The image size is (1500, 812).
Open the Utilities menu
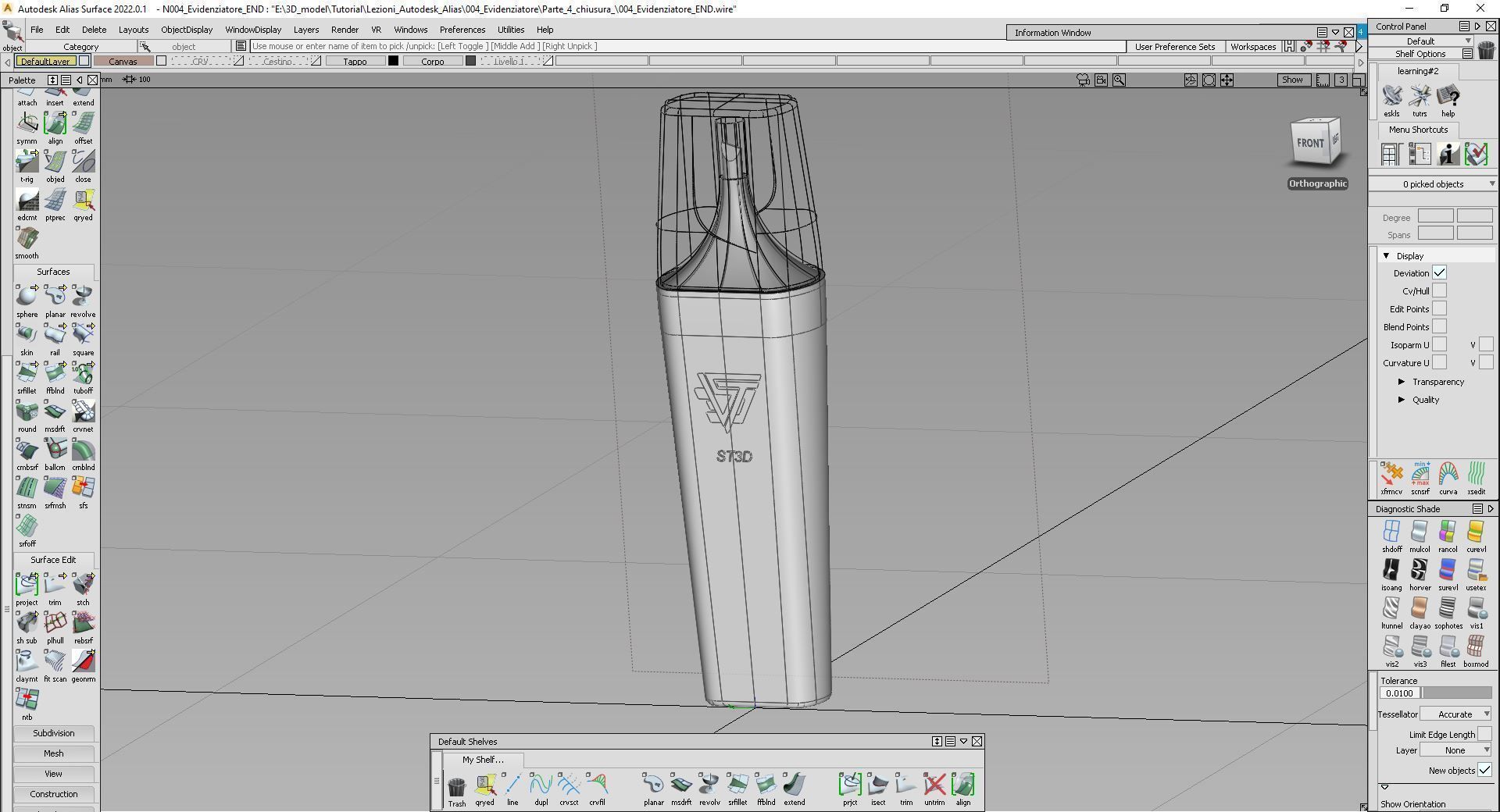tap(511, 30)
